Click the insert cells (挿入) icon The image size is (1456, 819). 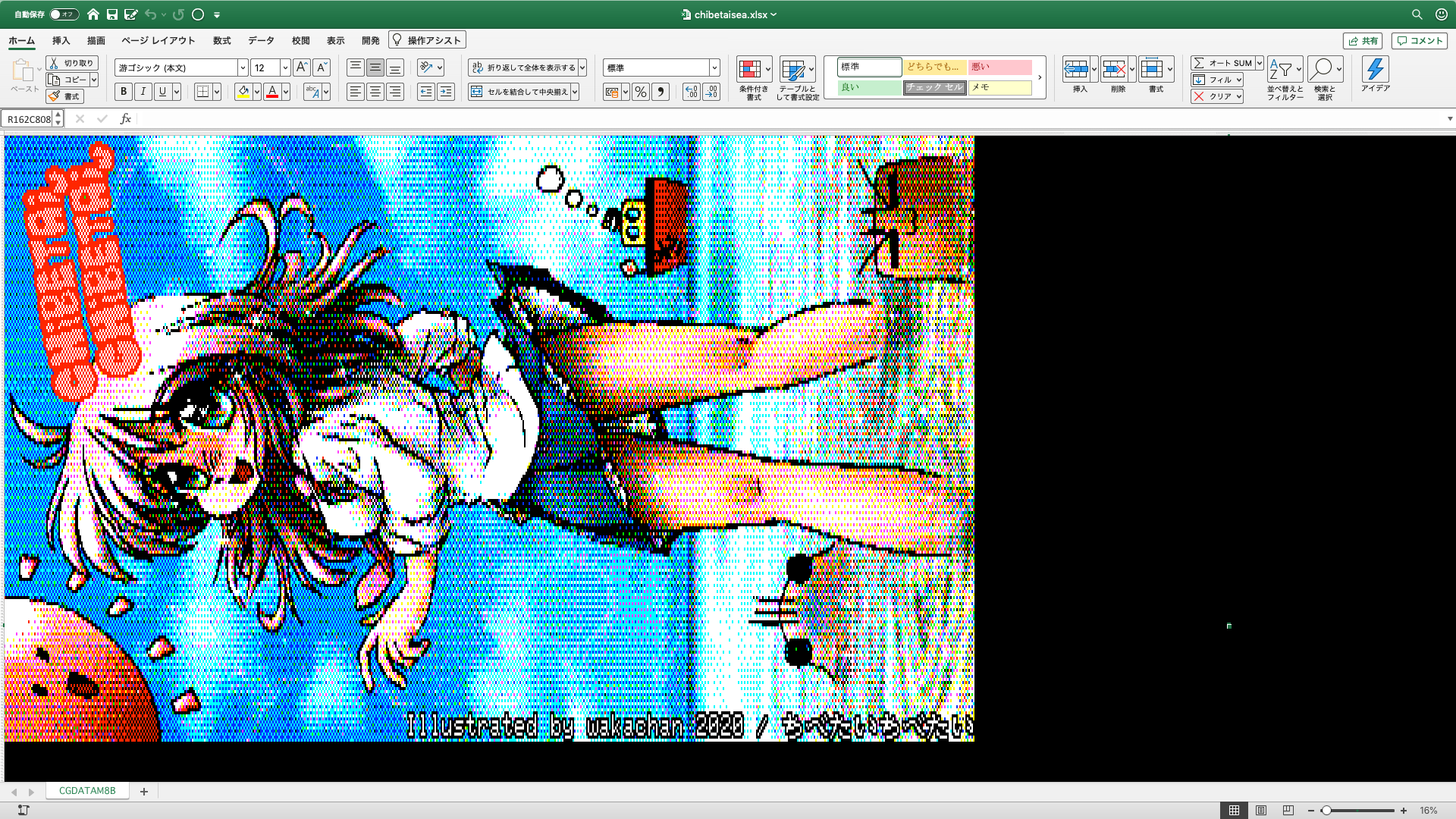click(1076, 70)
